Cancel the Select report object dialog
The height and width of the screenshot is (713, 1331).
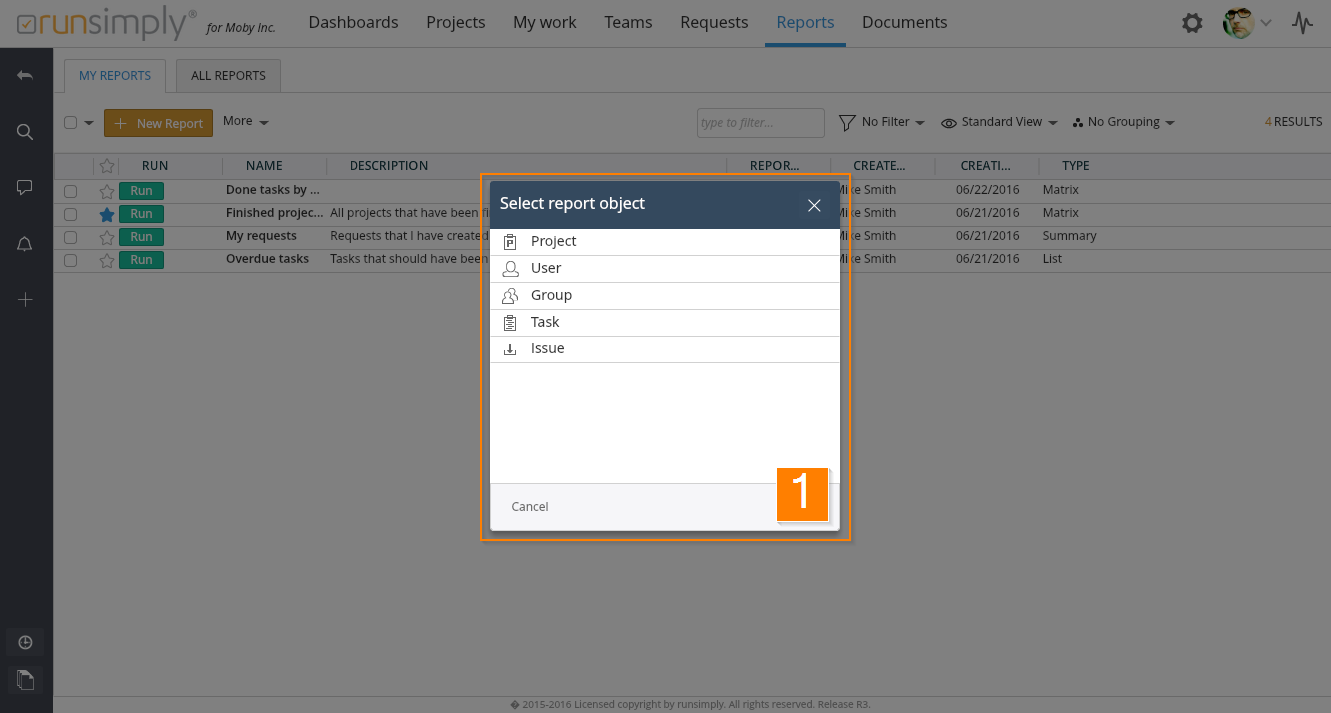pos(530,507)
